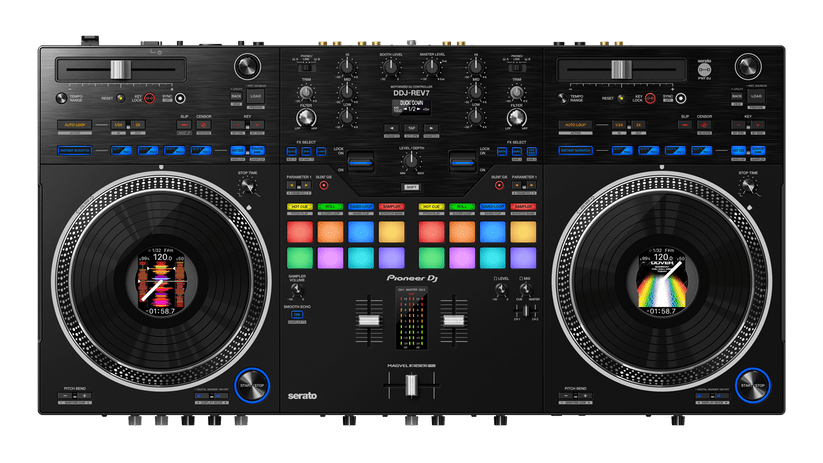Tap the right deck KEY LOCK button

650,98
